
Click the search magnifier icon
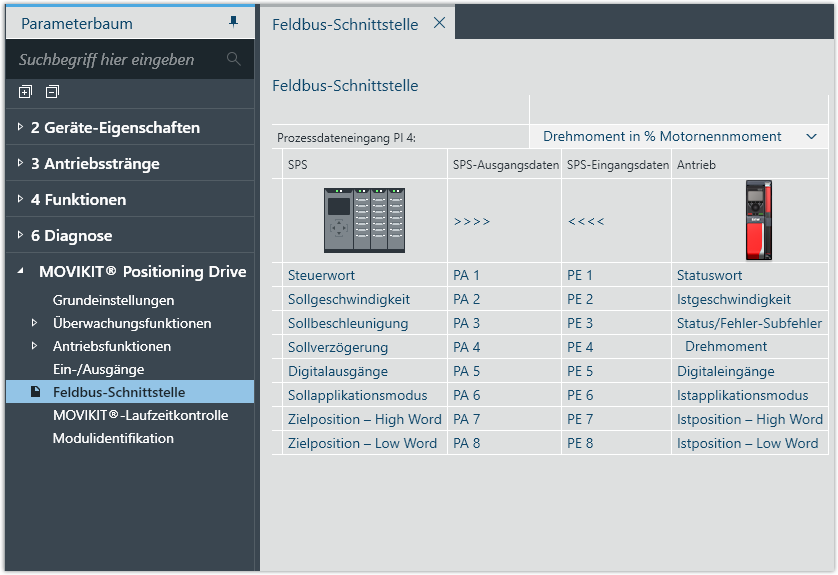[234, 59]
